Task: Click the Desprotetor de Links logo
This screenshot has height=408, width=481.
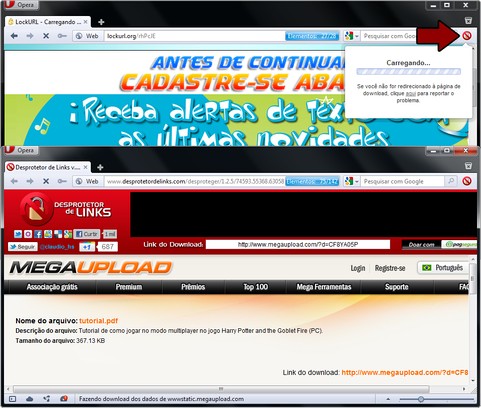Action: click(66, 209)
